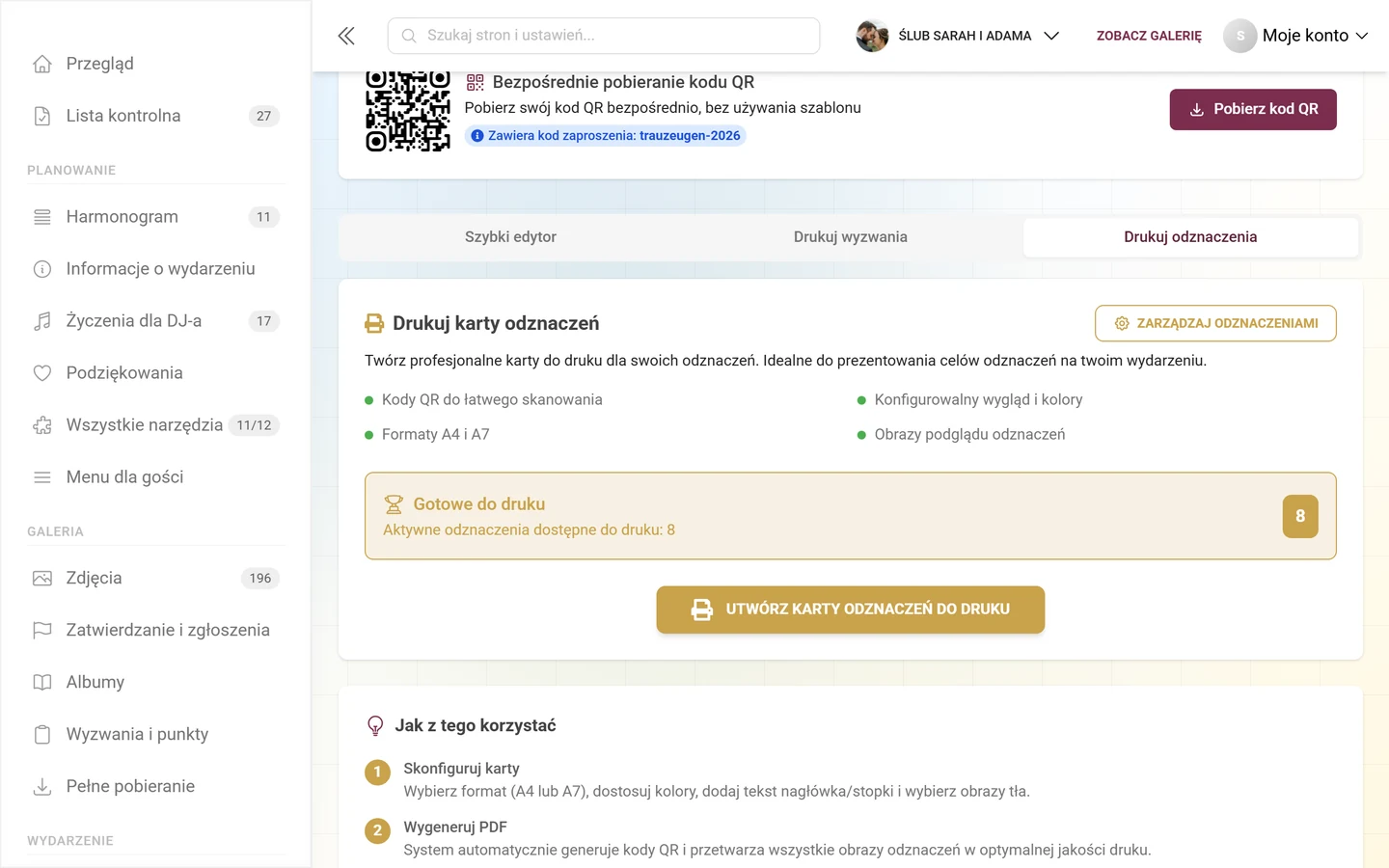Click the text Formaty A4 i A7

(436, 435)
